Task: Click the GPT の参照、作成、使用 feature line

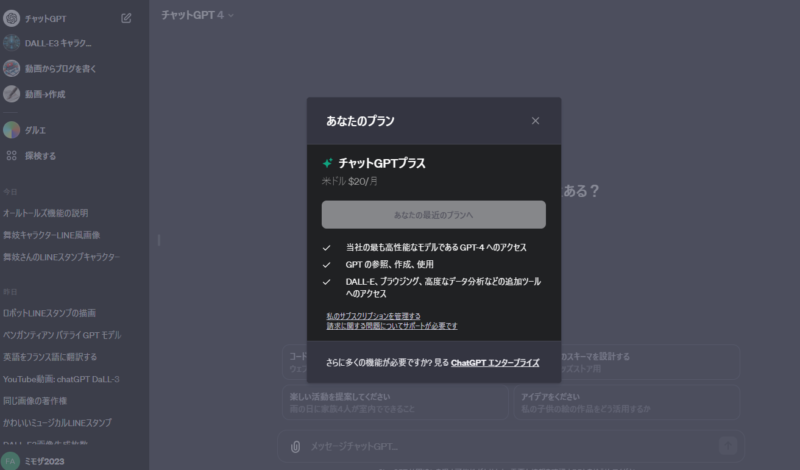Action: pyautogui.click(x=389, y=264)
